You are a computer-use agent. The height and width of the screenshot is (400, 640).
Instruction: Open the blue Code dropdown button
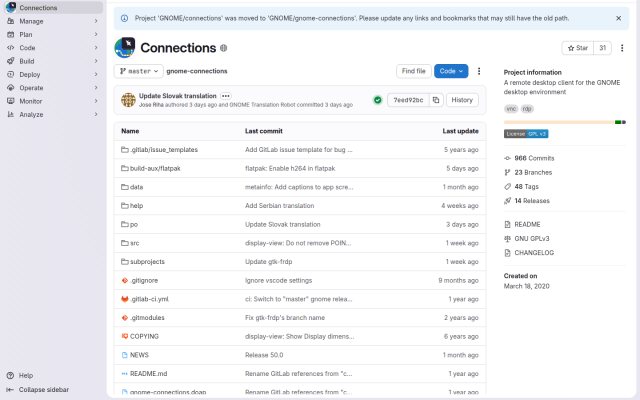tap(451, 71)
